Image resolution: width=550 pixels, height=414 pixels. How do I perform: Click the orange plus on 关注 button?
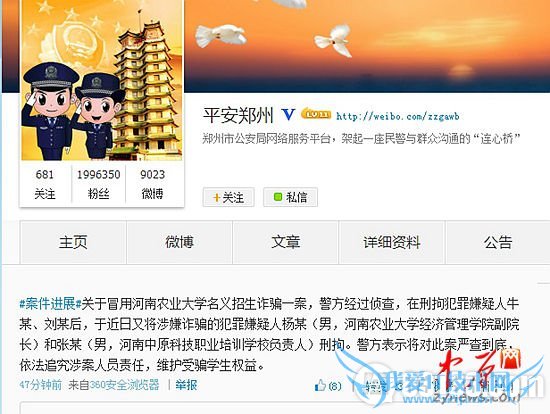click(216, 198)
